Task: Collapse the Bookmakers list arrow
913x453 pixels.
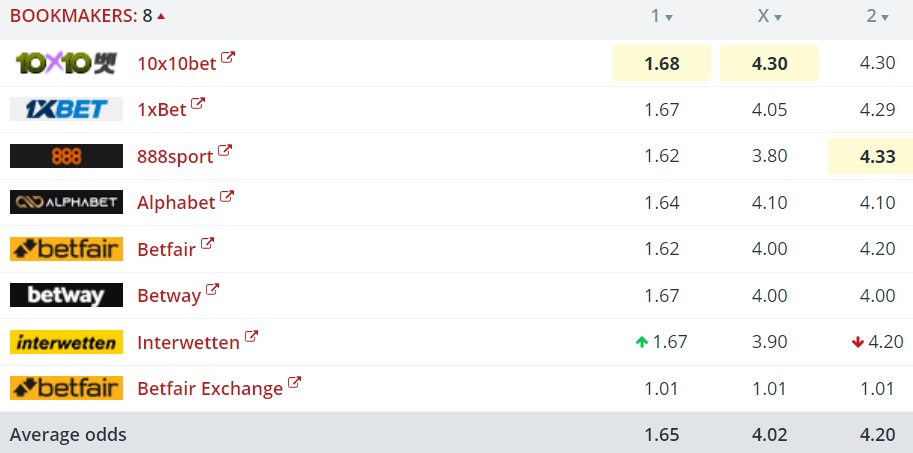Action: (161, 16)
